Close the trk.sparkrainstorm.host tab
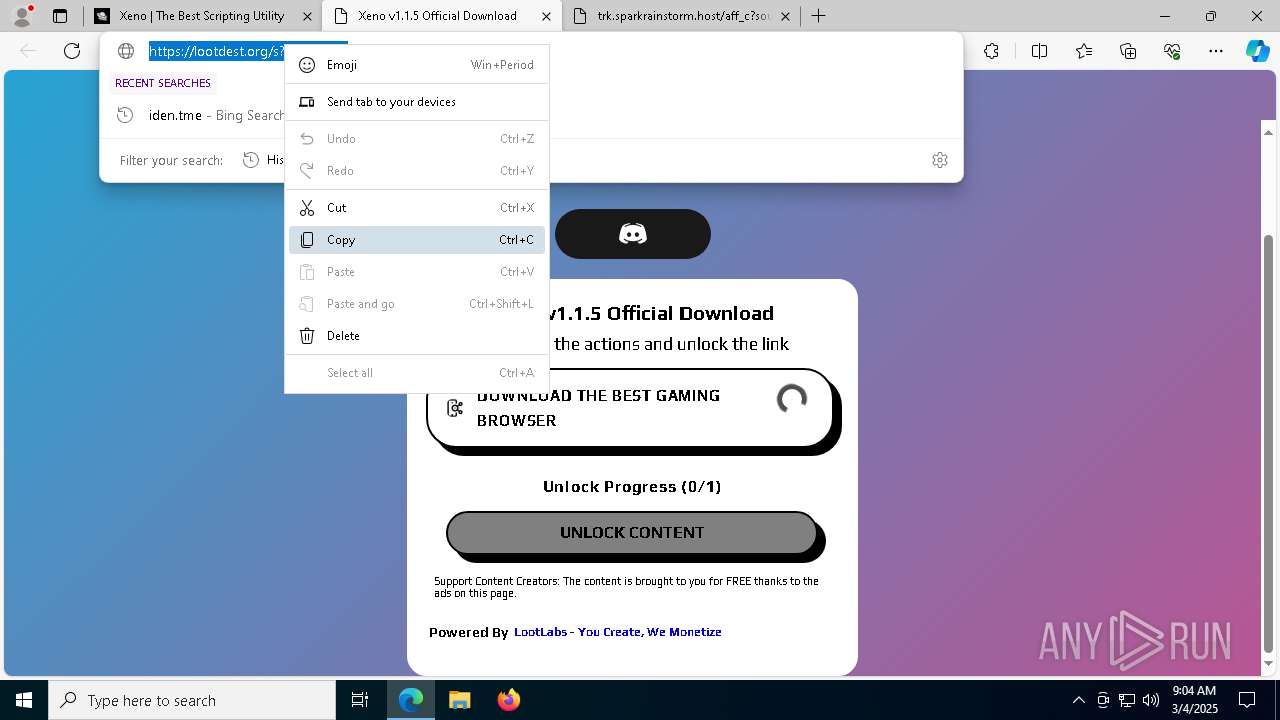Image resolution: width=1280 pixels, height=720 pixels. click(785, 16)
